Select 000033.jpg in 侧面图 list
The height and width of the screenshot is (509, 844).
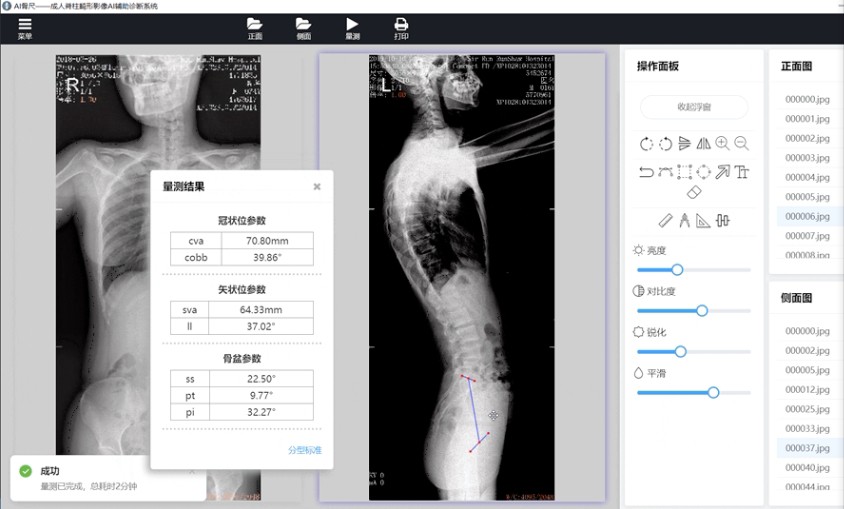pyautogui.click(x=807, y=428)
